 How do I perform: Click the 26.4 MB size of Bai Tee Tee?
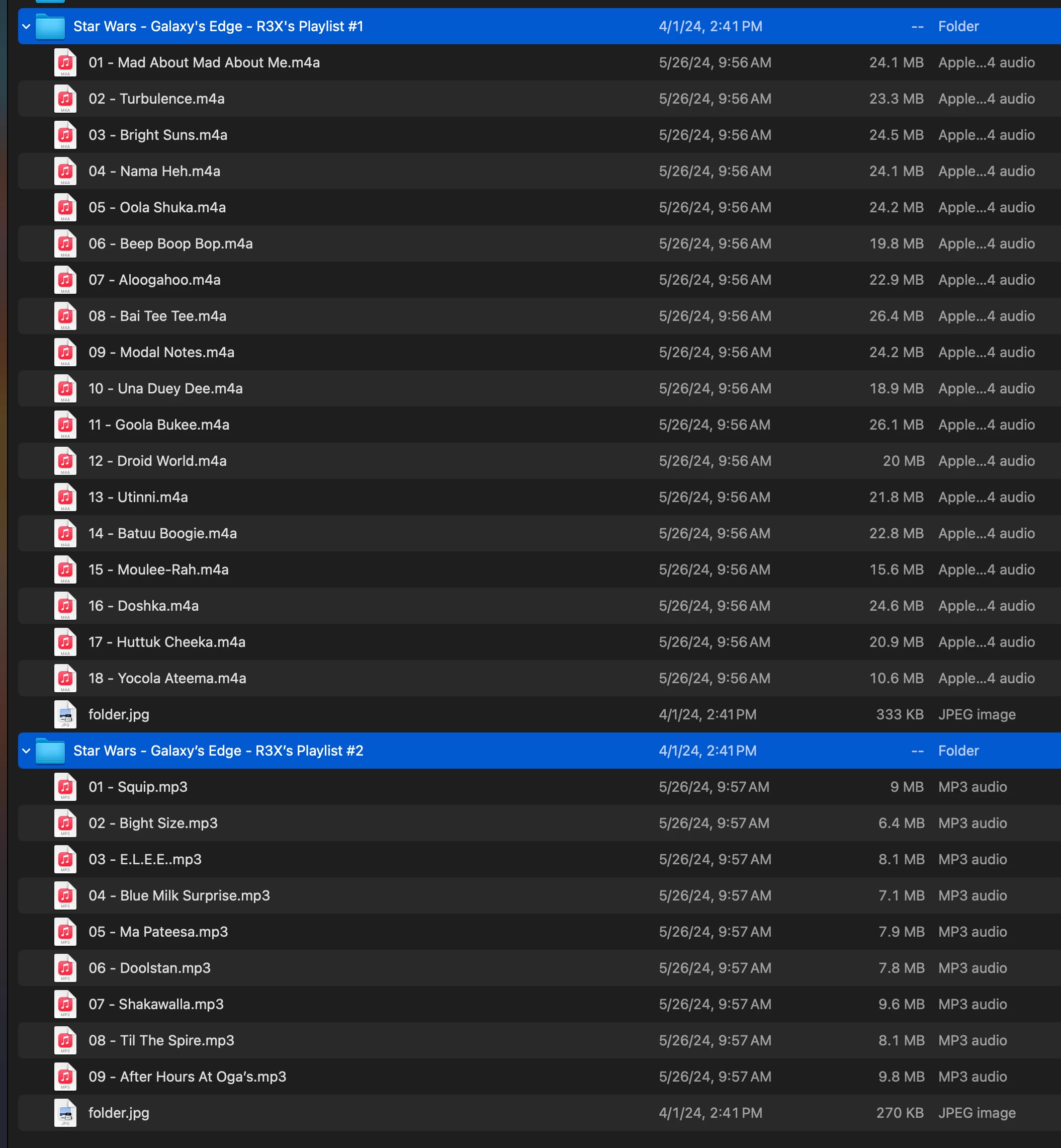896,316
